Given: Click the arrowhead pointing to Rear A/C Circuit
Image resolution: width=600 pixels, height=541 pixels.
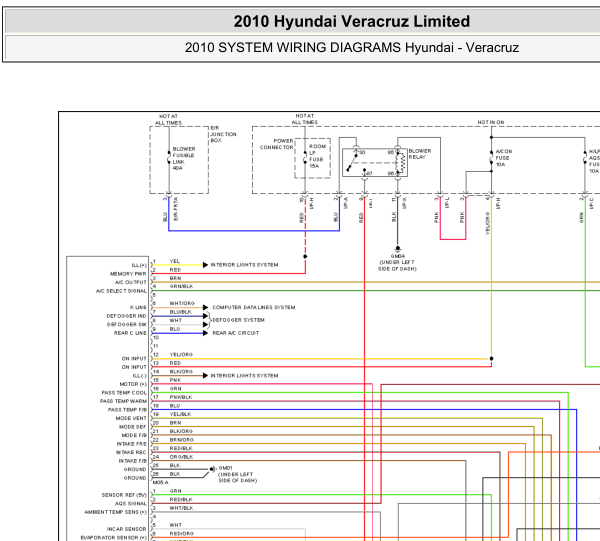Looking at the screenshot, I should pyautogui.click(x=205, y=333).
